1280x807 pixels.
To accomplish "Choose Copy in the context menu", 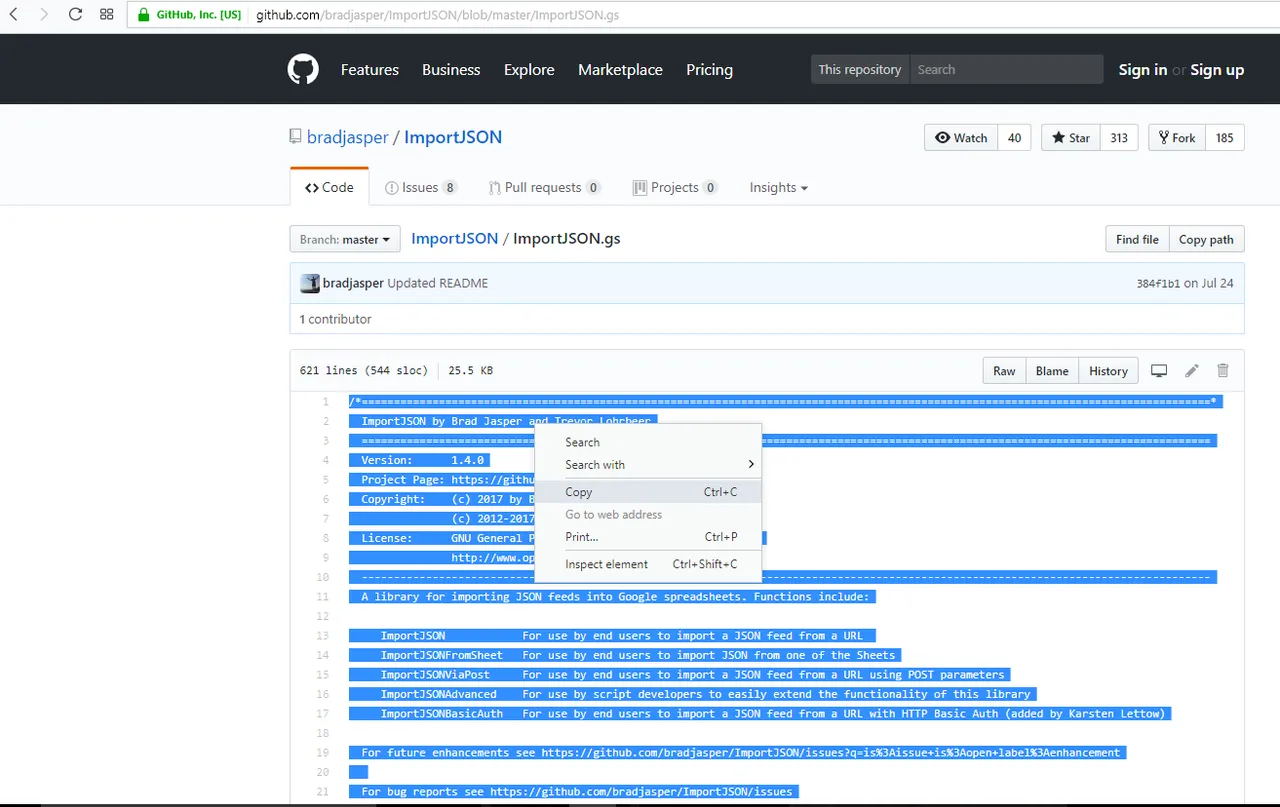I will click(648, 492).
